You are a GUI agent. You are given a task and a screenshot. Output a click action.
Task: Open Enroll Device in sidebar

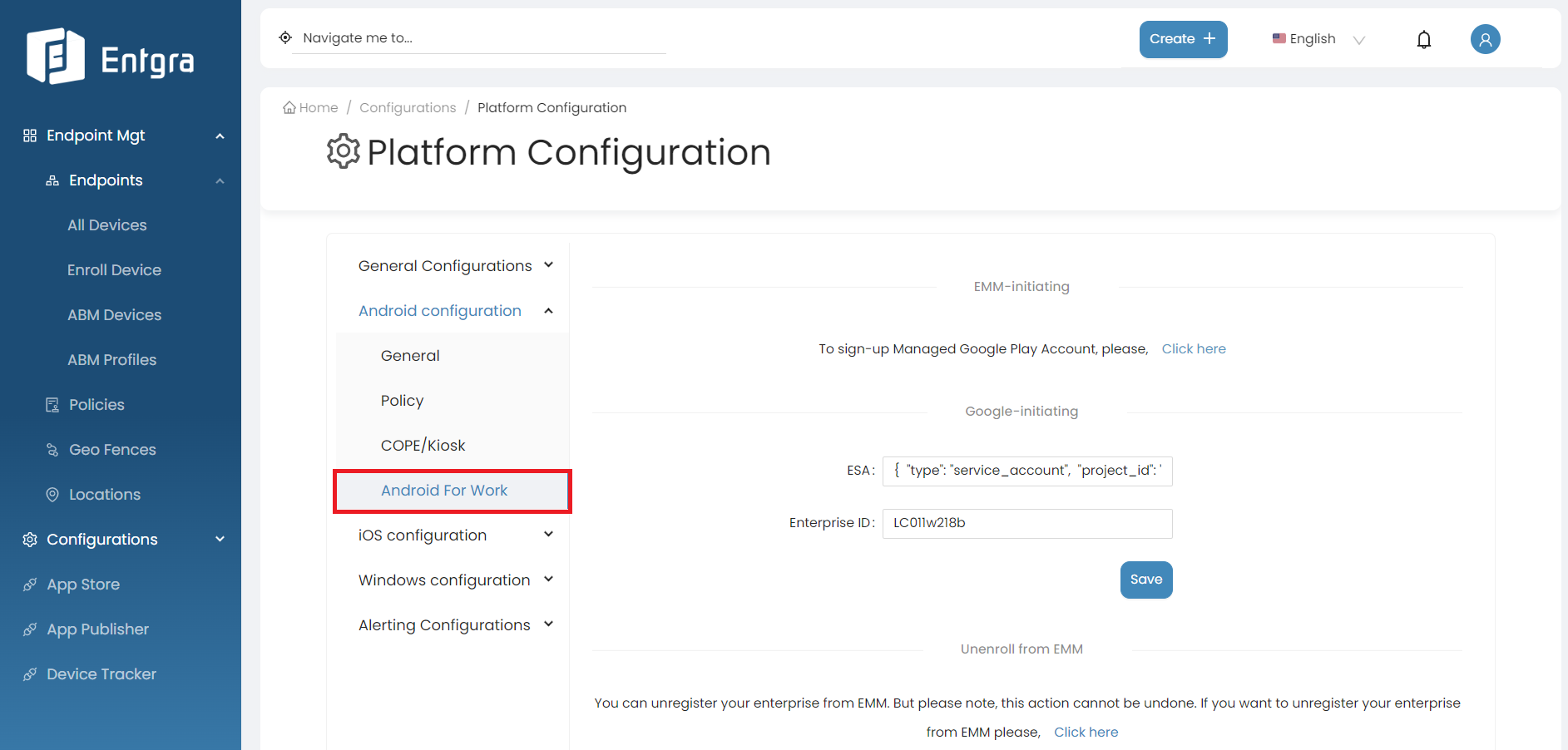pyautogui.click(x=114, y=270)
